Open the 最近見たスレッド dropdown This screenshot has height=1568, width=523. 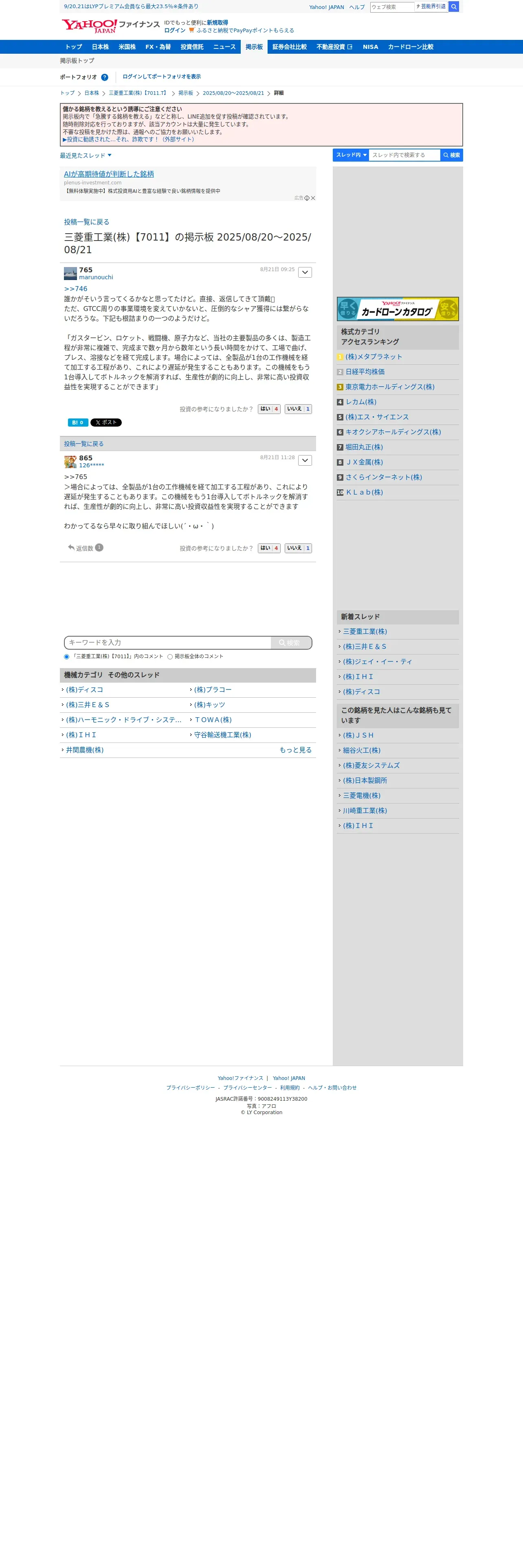click(x=86, y=156)
